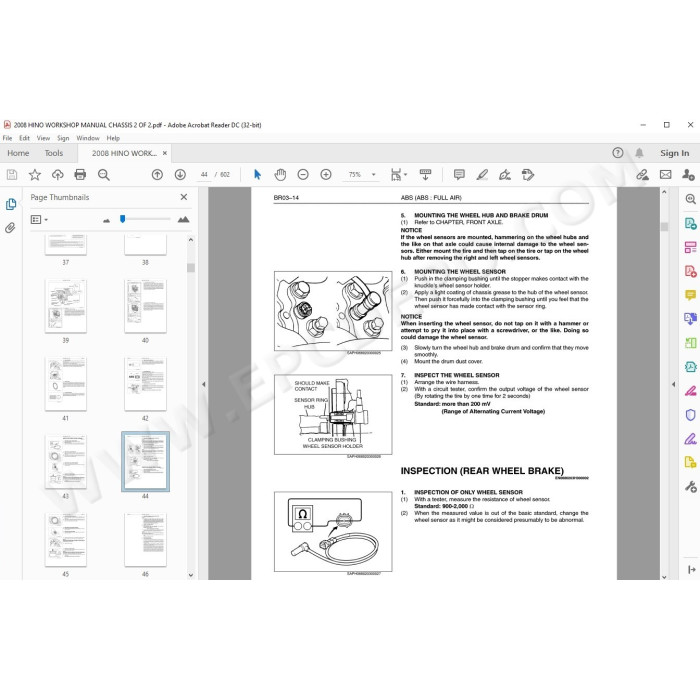Open the File menu

8,138
